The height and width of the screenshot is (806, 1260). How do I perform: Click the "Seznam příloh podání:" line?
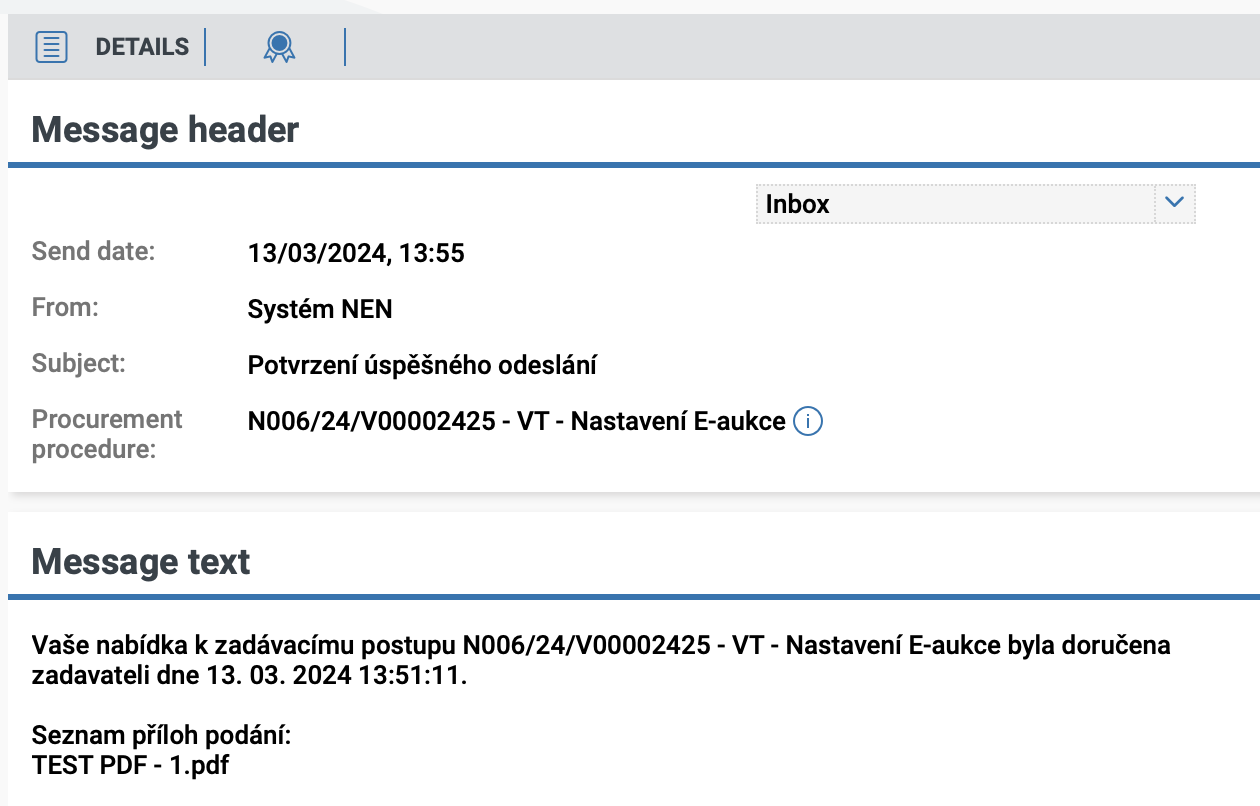click(x=161, y=737)
